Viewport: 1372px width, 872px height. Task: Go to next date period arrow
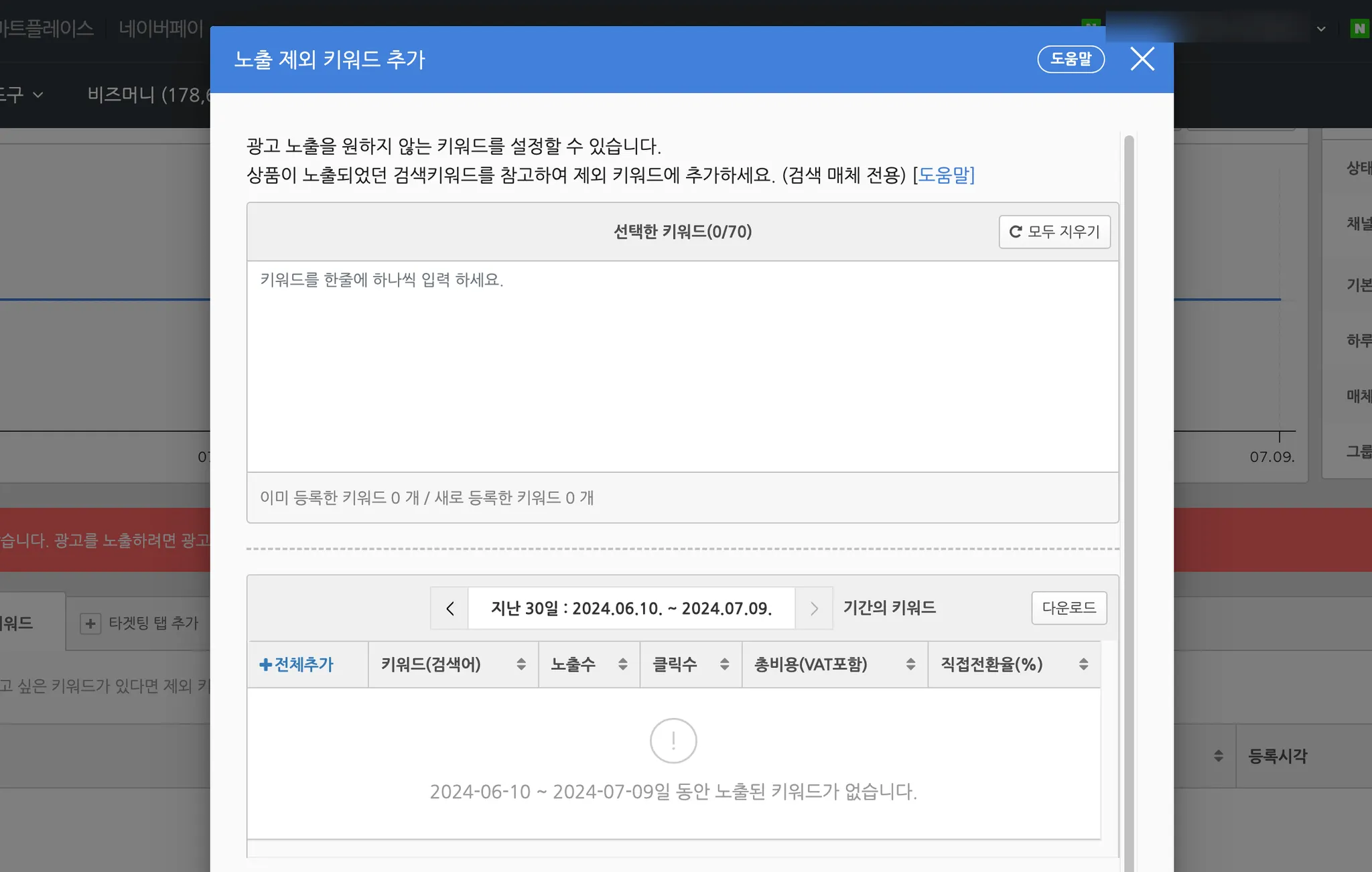(814, 608)
